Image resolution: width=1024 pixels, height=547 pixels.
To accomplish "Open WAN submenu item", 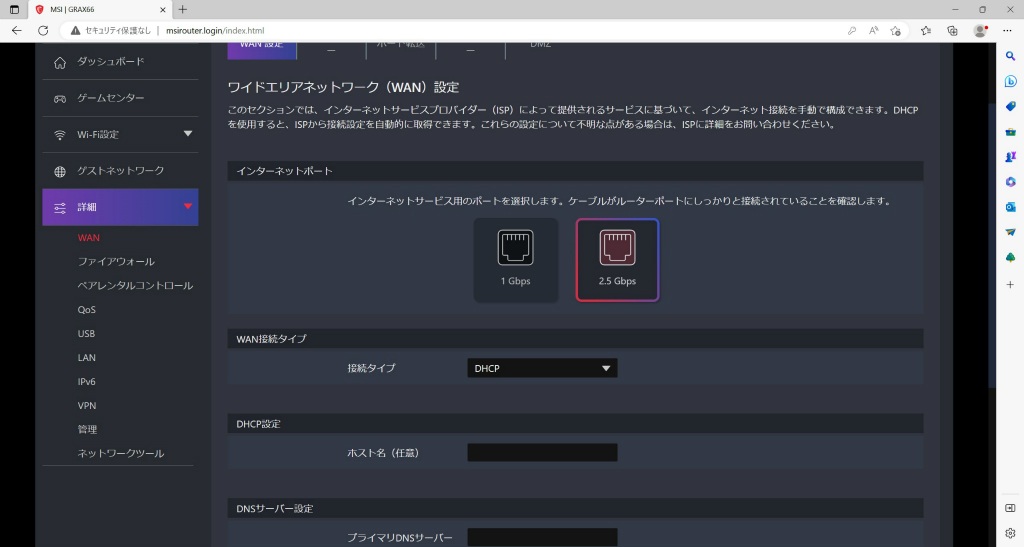I will coord(89,238).
